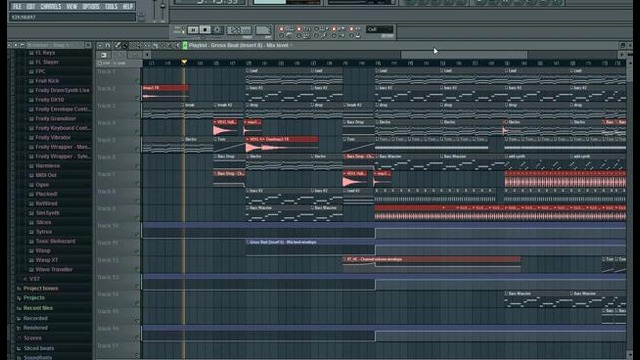Open the OPTIONS menu
Image resolution: width=640 pixels, height=360 pixels.
point(91,7)
